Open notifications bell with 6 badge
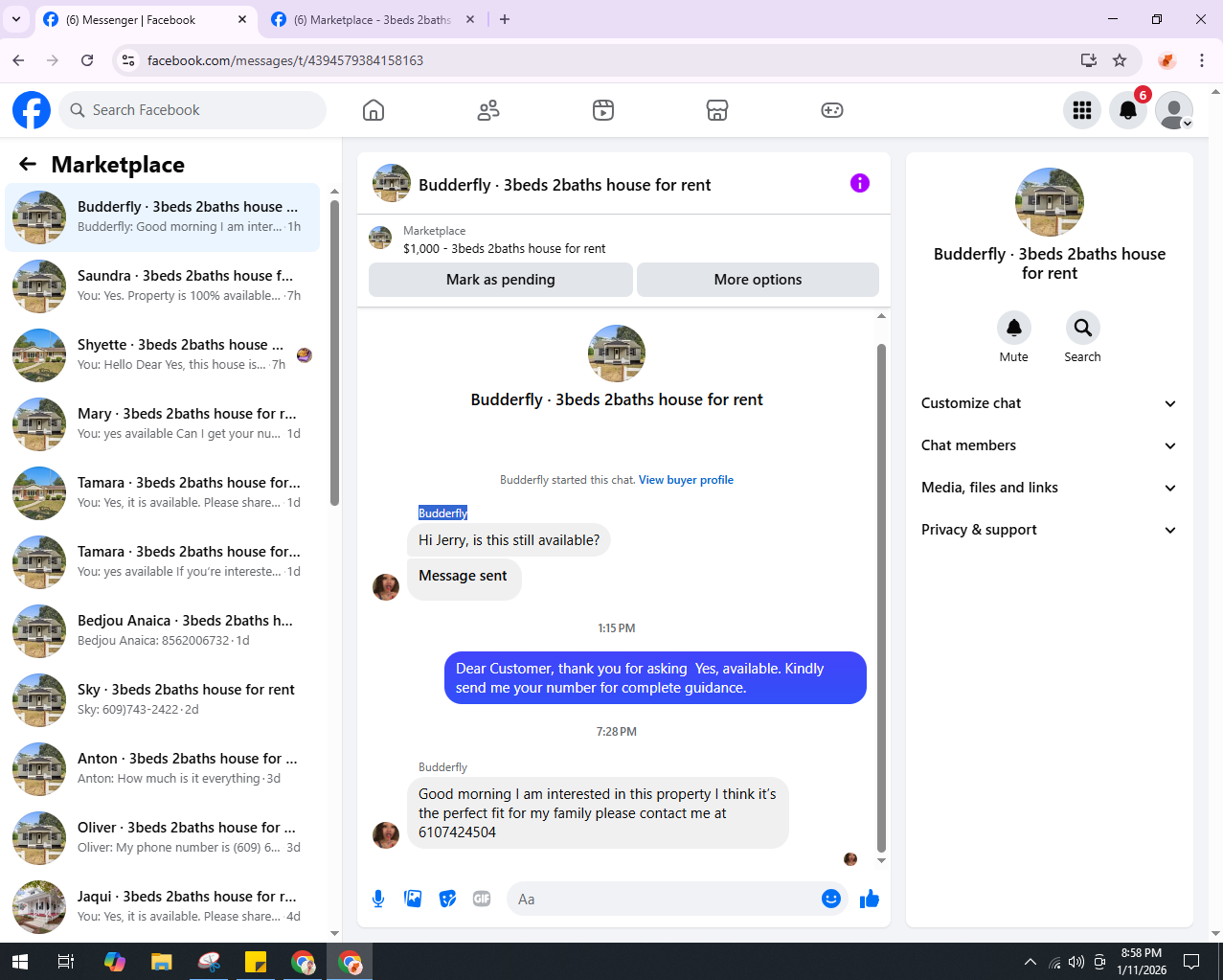Viewport: 1223px width, 980px height. [x=1128, y=110]
